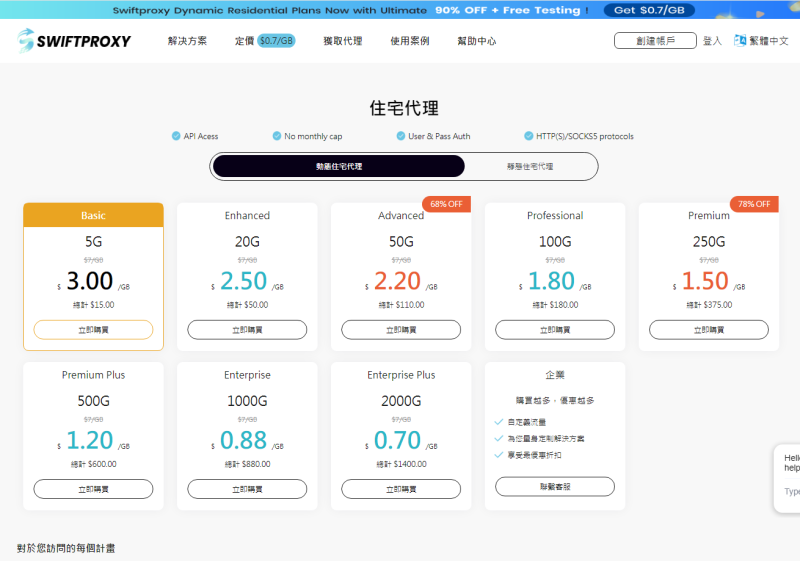The image size is (800, 561).
Task: Buy the Advanced 50G plan
Action: pyautogui.click(x=401, y=330)
